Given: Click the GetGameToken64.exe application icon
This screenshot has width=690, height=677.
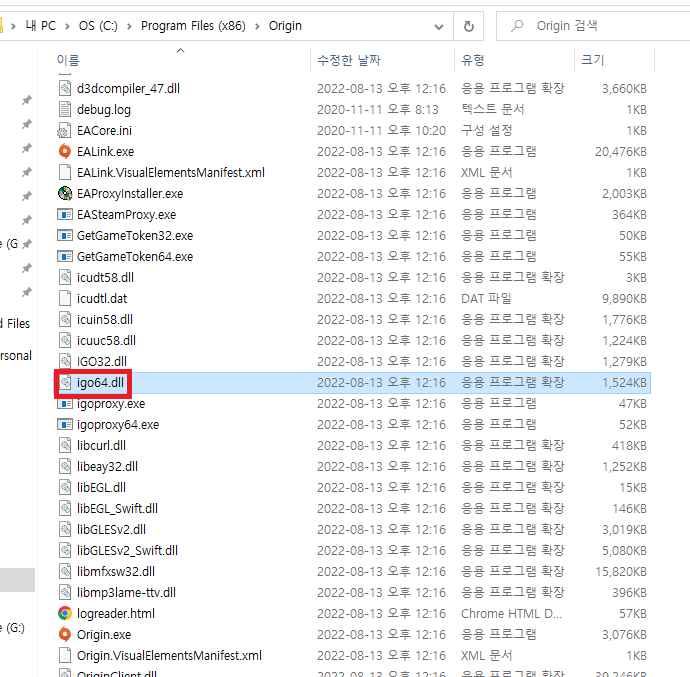Looking at the screenshot, I should [65, 257].
